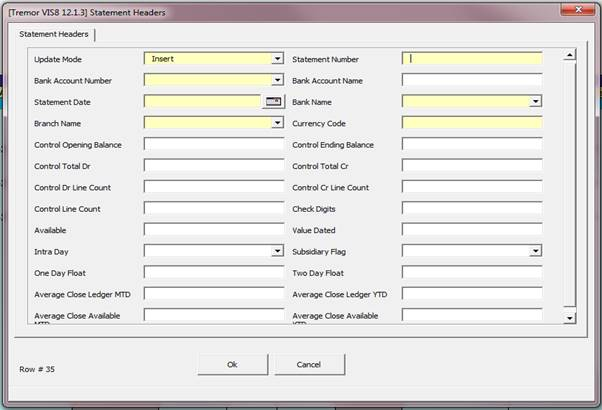Click the 'Subsidiary Flag' label
The height and width of the screenshot is (410, 602).
[x=319, y=252]
